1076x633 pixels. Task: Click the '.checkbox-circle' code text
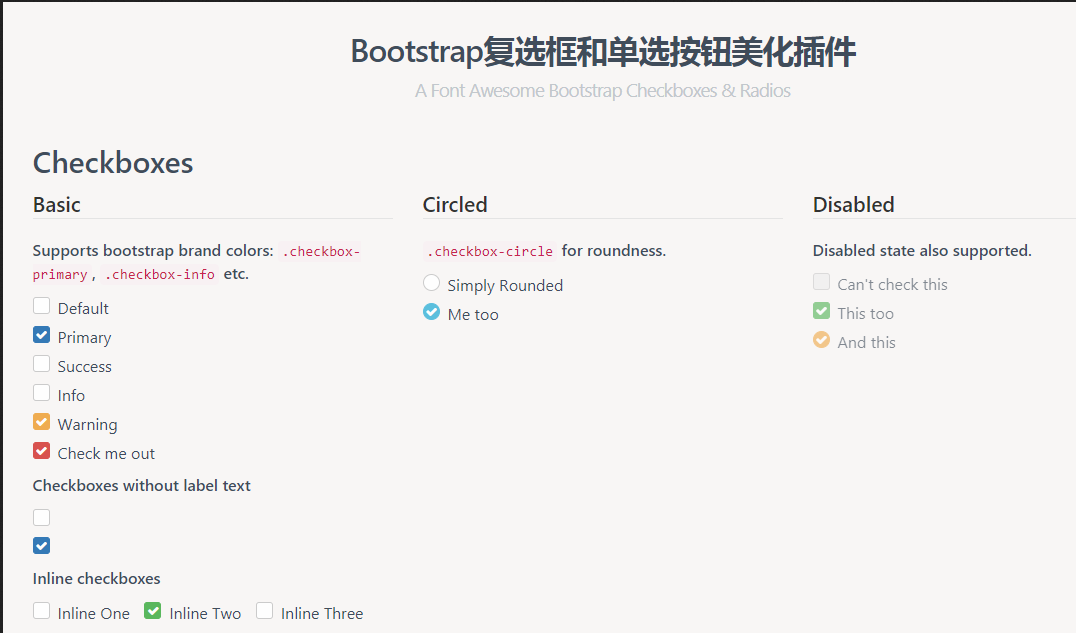[x=489, y=251]
